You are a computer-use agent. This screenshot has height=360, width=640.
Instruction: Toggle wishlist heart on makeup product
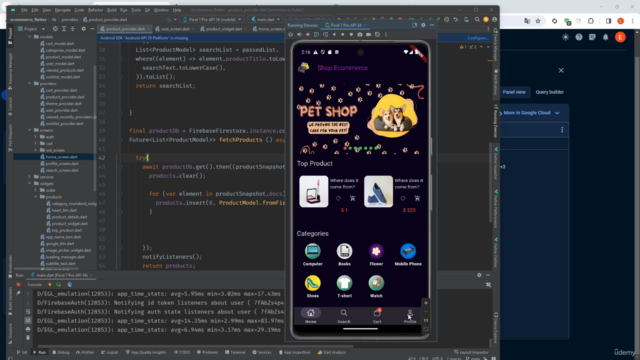click(x=338, y=198)
